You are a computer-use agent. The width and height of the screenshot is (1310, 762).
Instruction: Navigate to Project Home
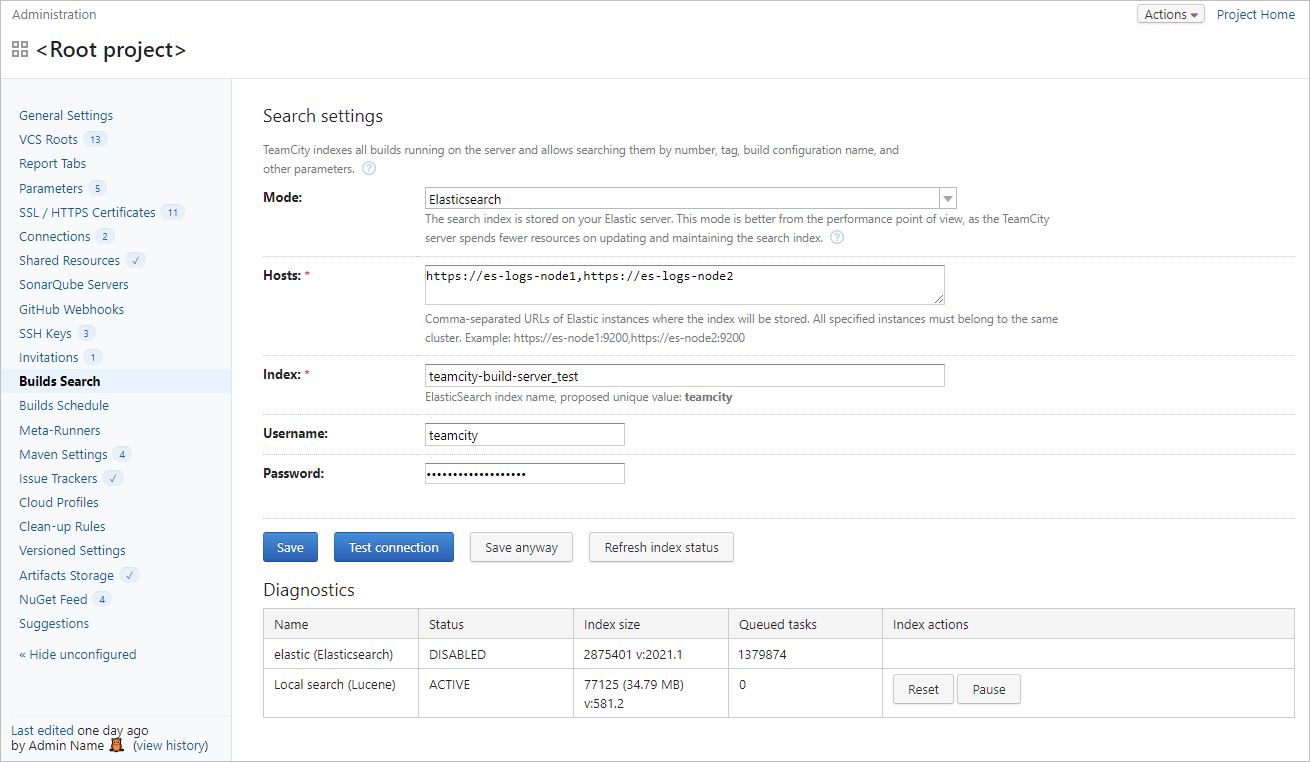click(x=1255, y=14)
